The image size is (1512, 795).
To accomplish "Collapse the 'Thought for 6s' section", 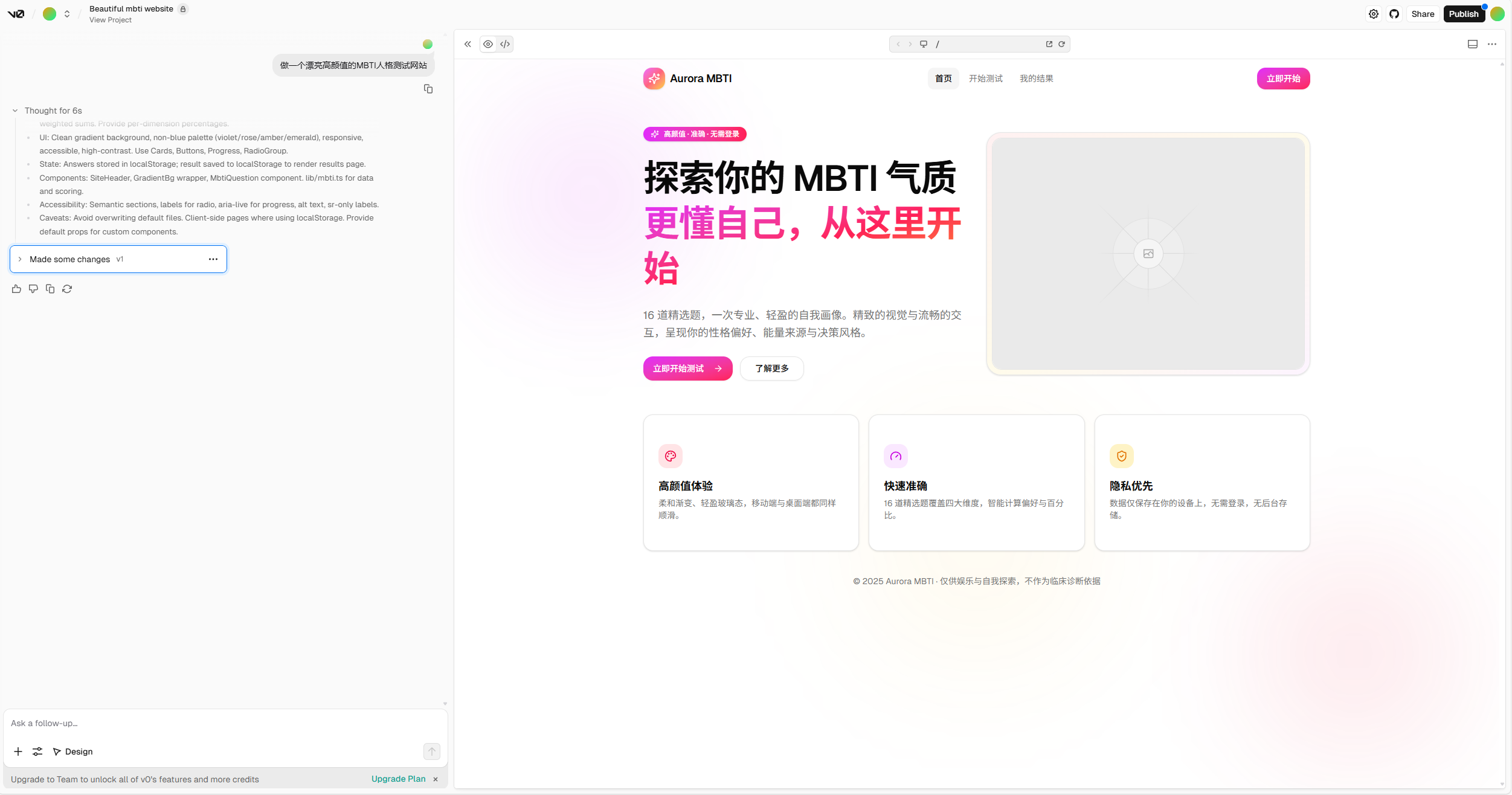I will click(x=15, y=111).
